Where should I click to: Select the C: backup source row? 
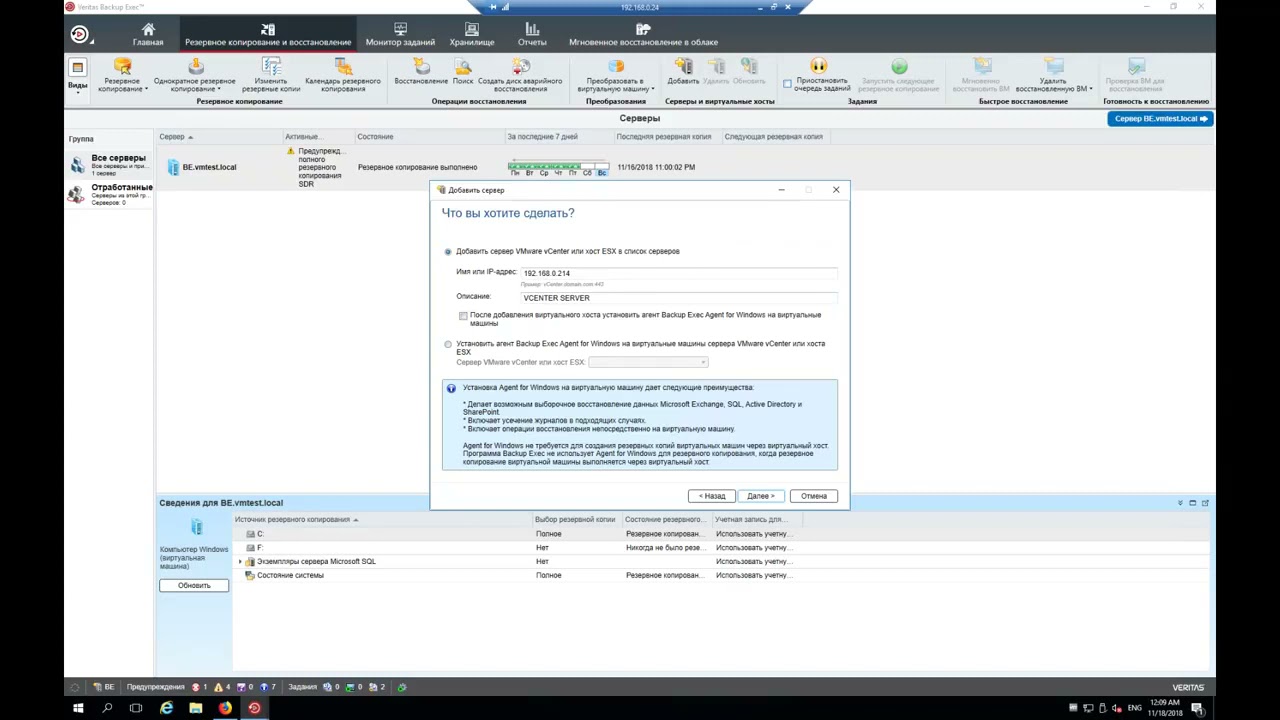720,534
